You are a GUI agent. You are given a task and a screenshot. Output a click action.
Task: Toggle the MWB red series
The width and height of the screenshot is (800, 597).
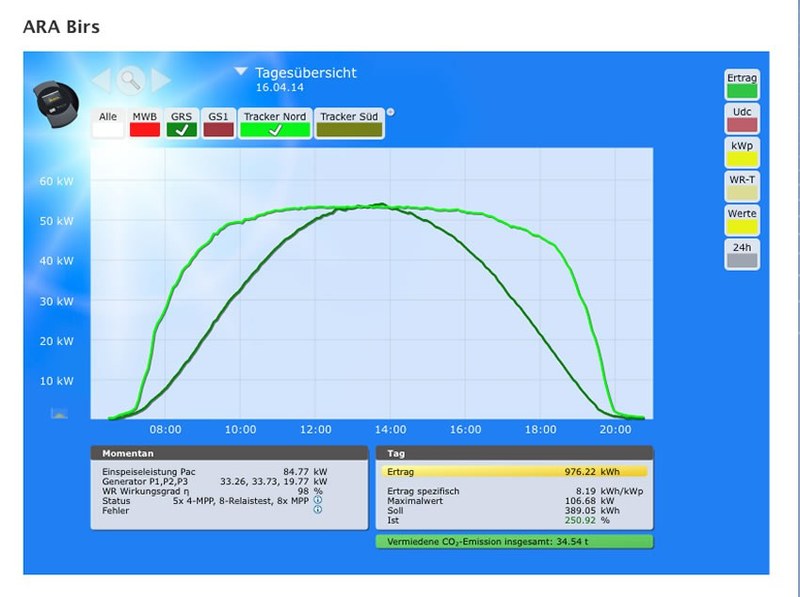pos(144,123)
